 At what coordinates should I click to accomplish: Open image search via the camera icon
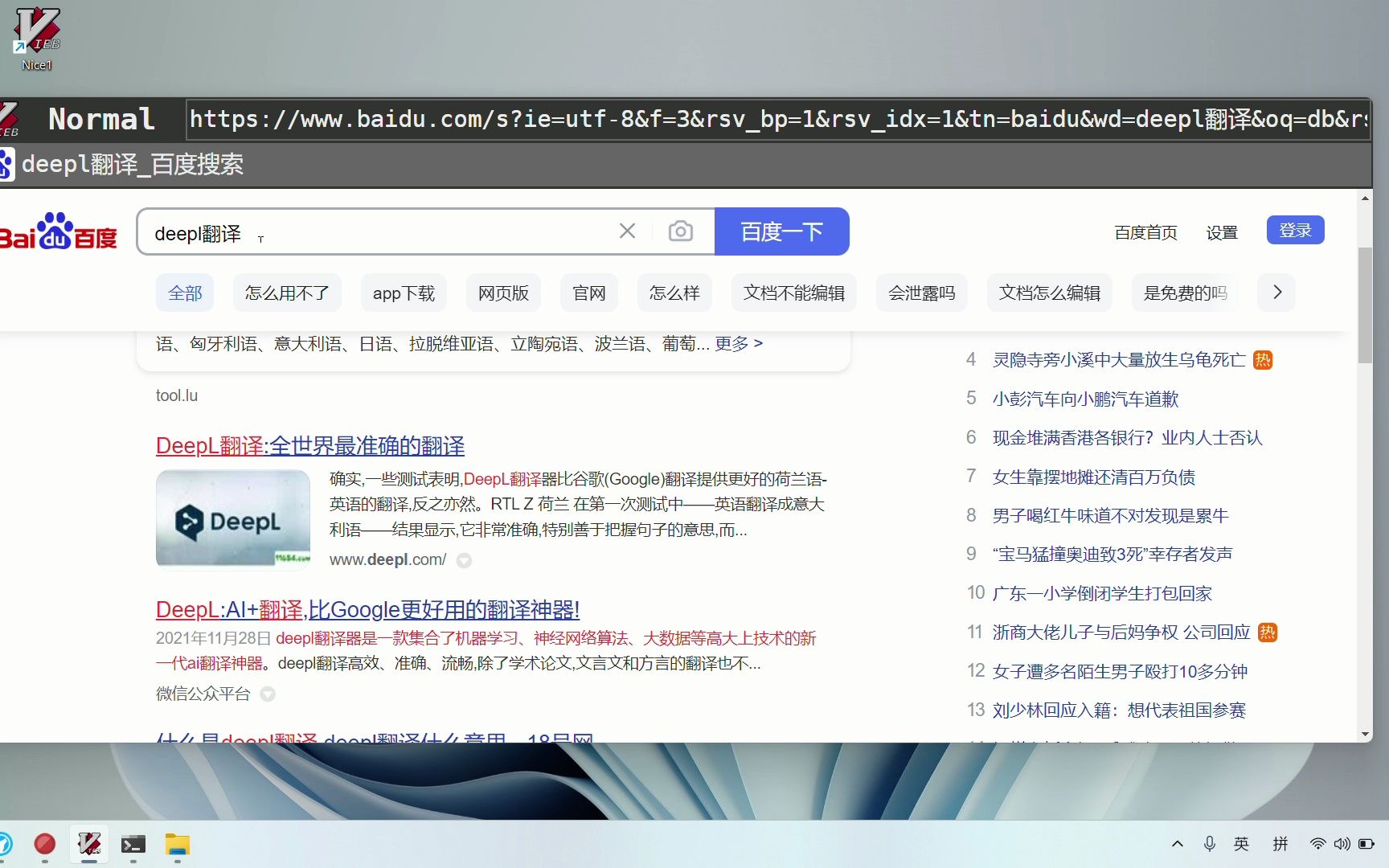(x=680, y=231)
